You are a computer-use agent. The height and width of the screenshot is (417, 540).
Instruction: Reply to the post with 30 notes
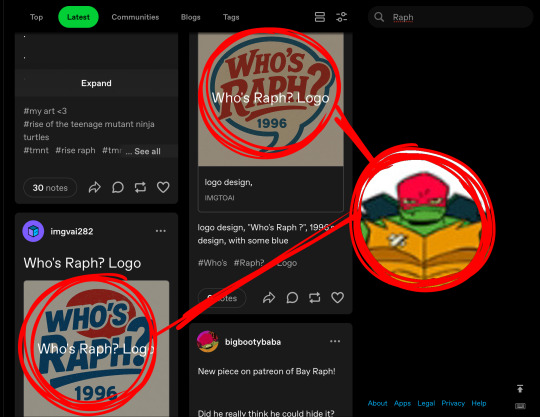click(117, 187)
